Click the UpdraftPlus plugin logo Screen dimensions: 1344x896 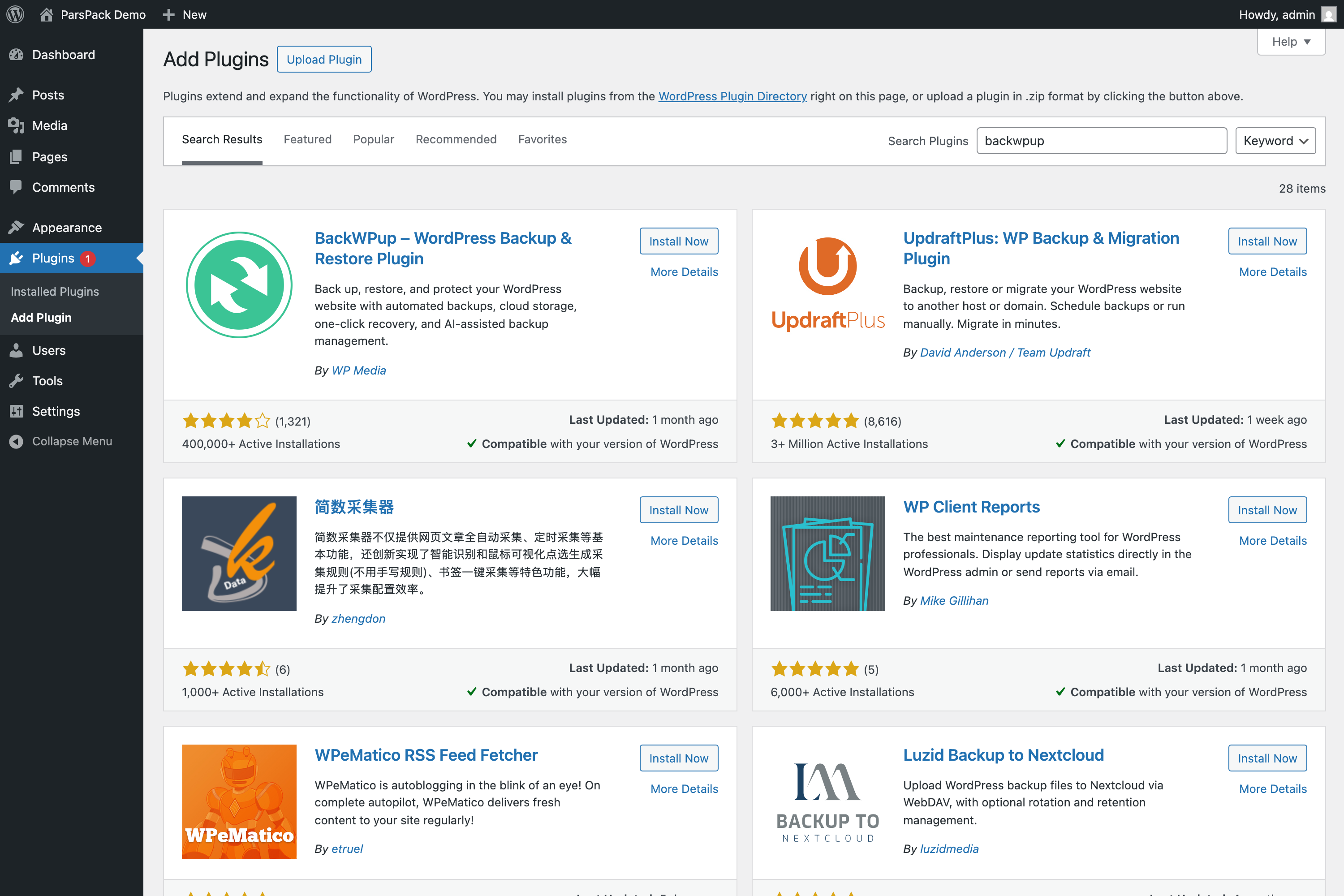(827, 284)
